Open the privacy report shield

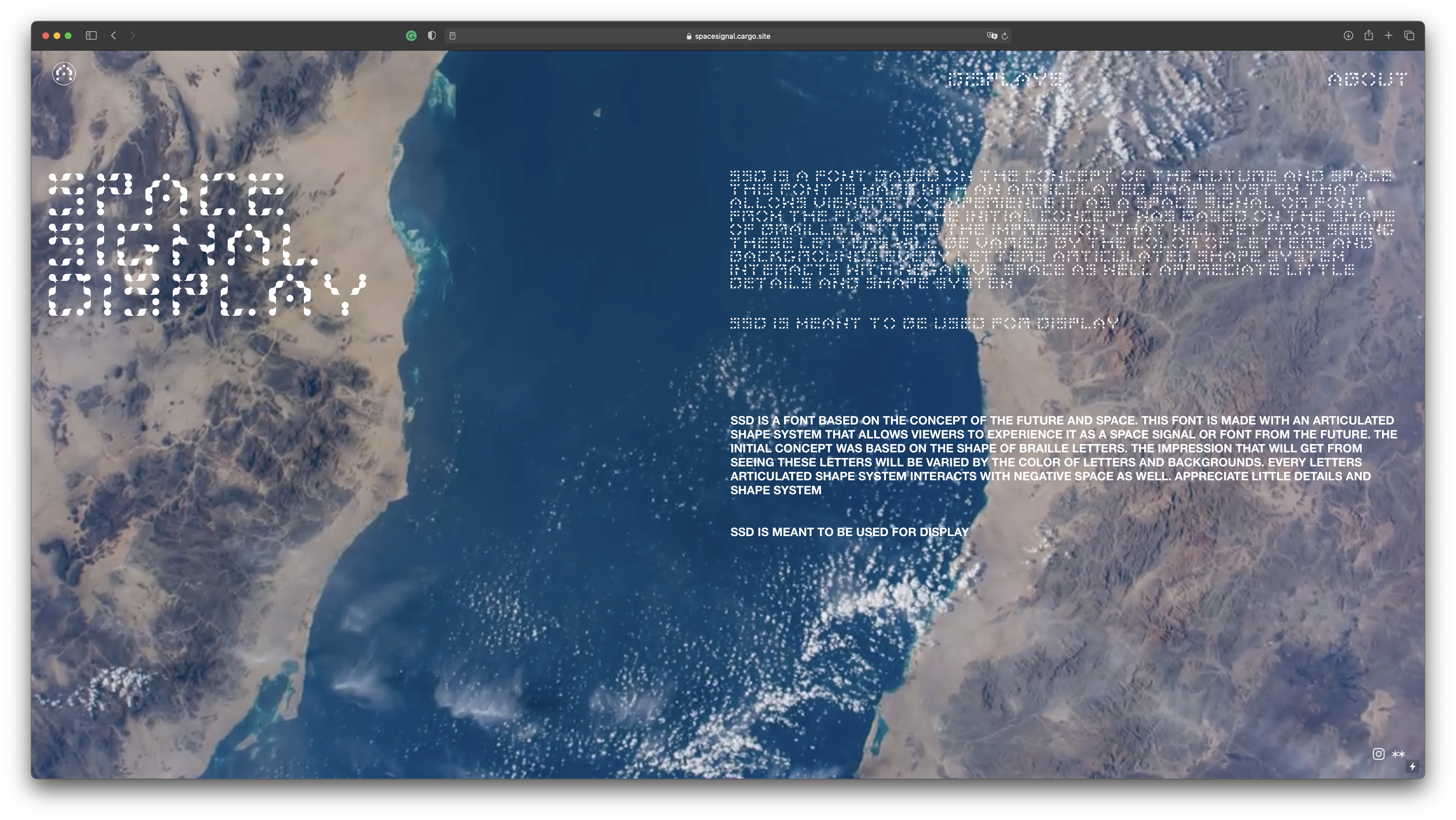pyautogui.click(x=432, y=36)
